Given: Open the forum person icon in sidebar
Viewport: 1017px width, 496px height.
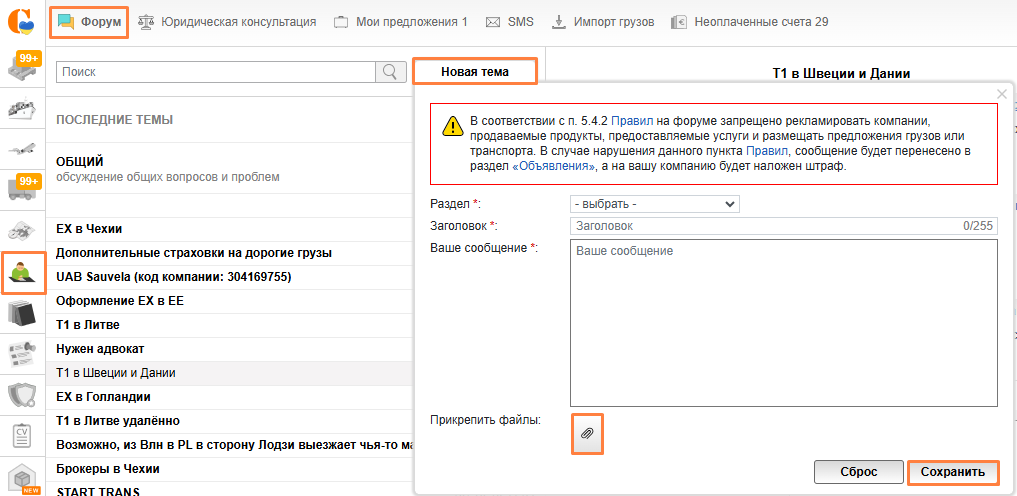Looking at the screenshot, I should tap(22, 272).
